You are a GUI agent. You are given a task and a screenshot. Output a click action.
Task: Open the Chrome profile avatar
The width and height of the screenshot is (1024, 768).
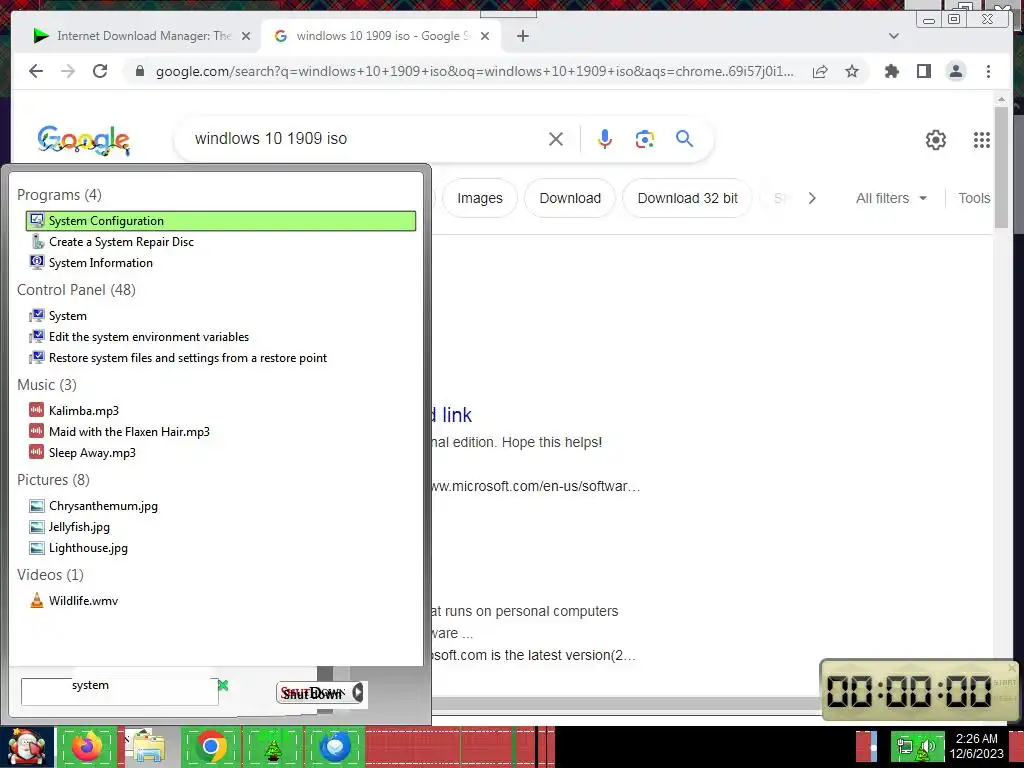click(x=955, y=71)
